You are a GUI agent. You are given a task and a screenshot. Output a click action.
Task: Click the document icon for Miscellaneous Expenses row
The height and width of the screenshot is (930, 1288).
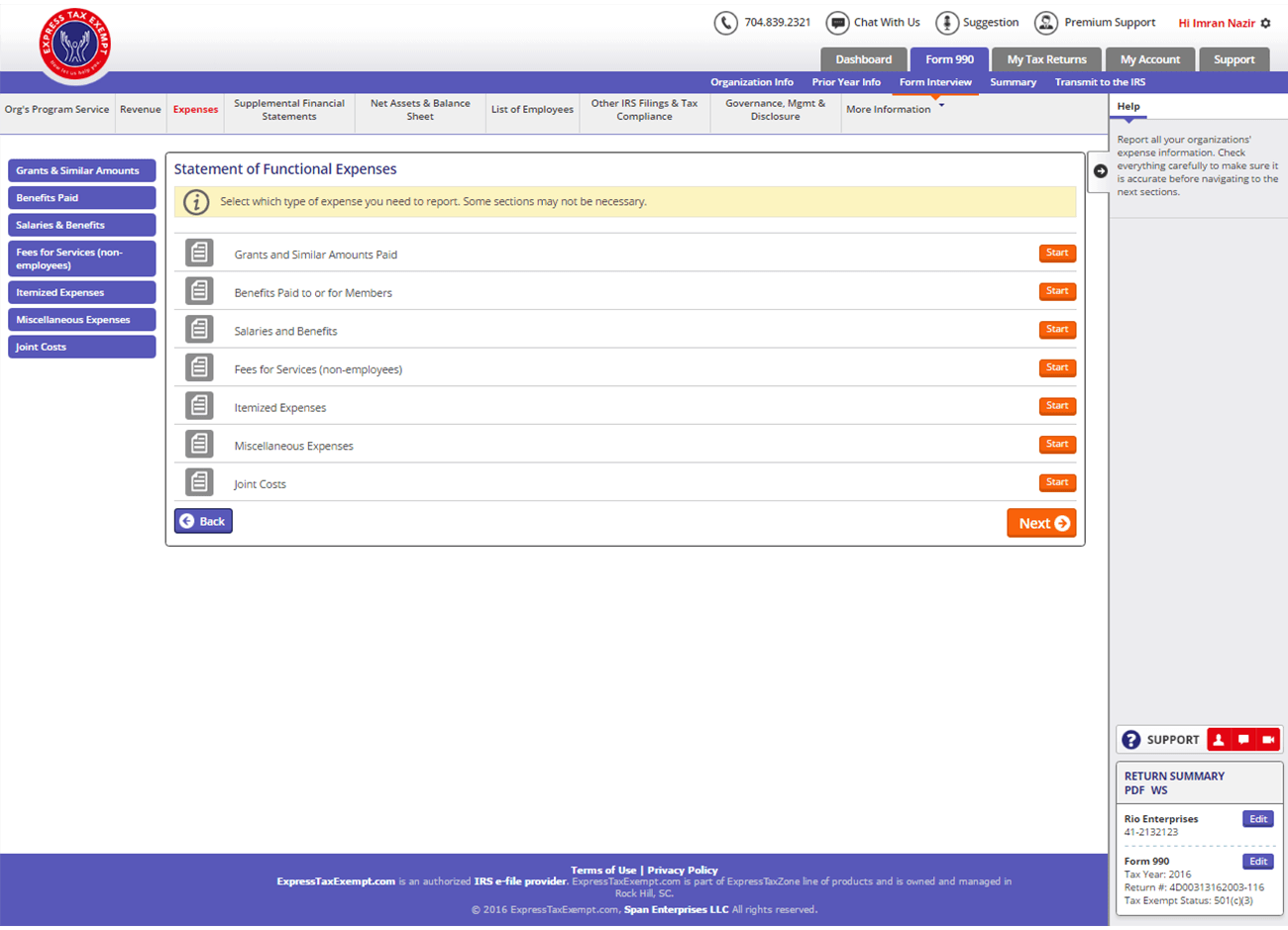(199, 444)
